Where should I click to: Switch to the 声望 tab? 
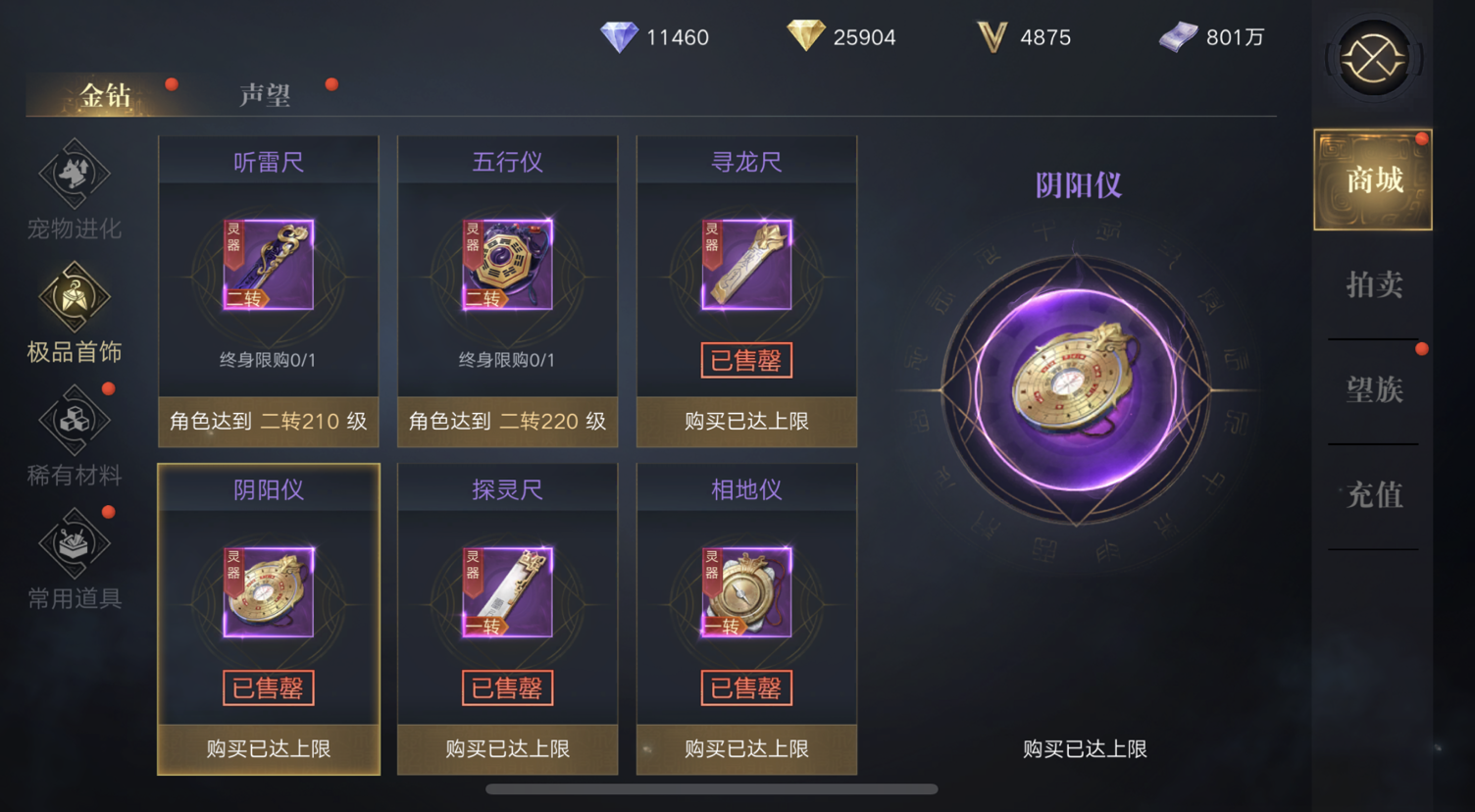coord(266,95)
